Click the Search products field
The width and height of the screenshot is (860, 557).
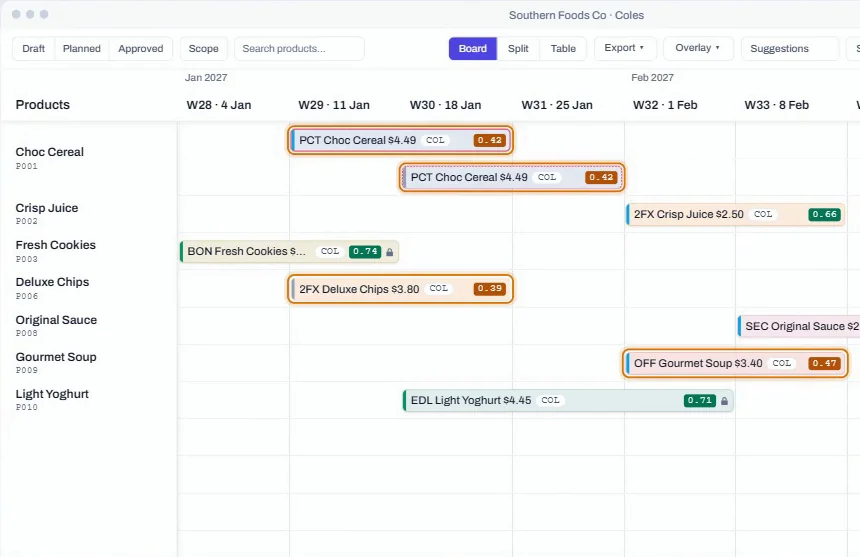[x=299, y=49]
